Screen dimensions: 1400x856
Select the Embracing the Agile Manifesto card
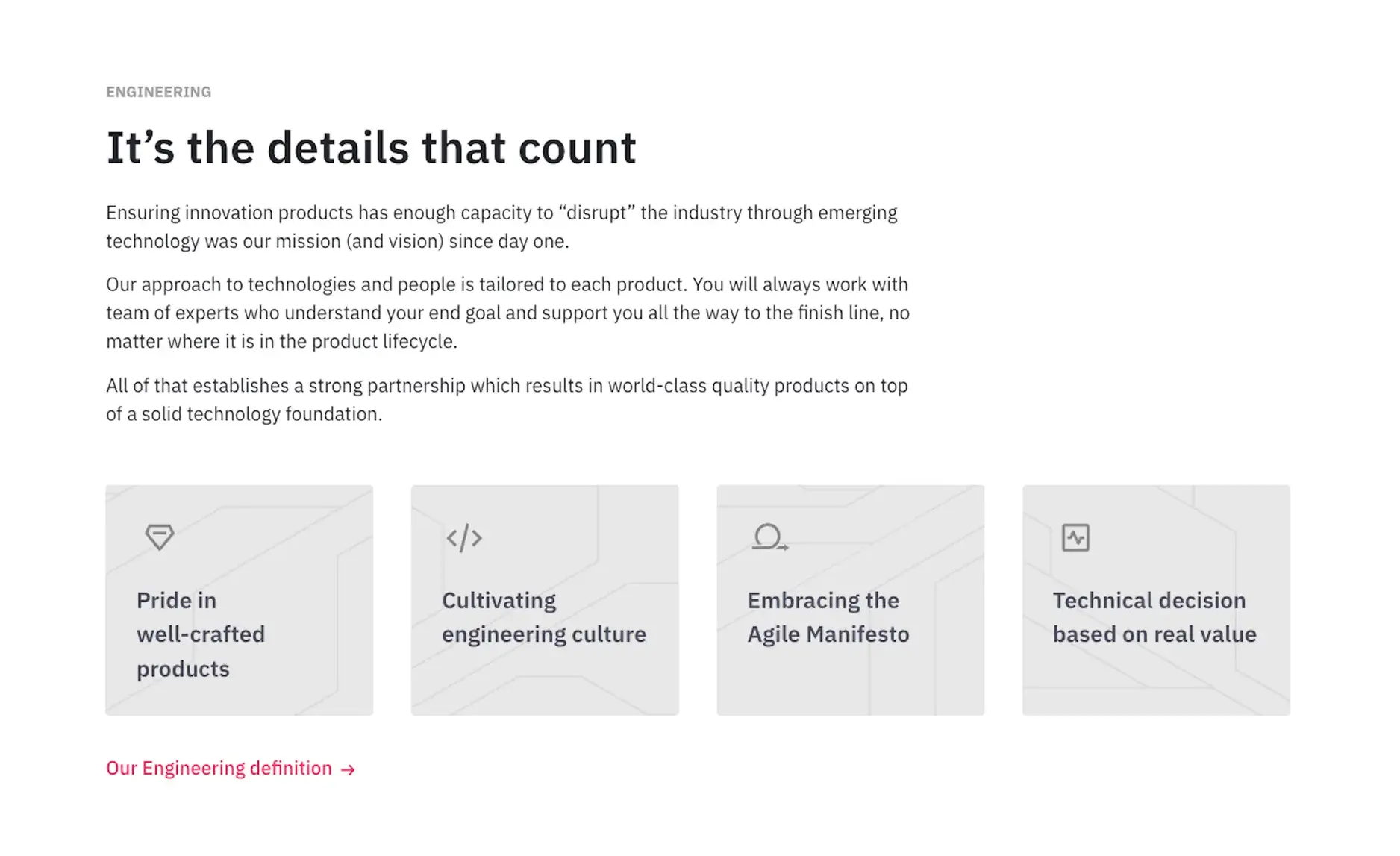tap(851, 600)
